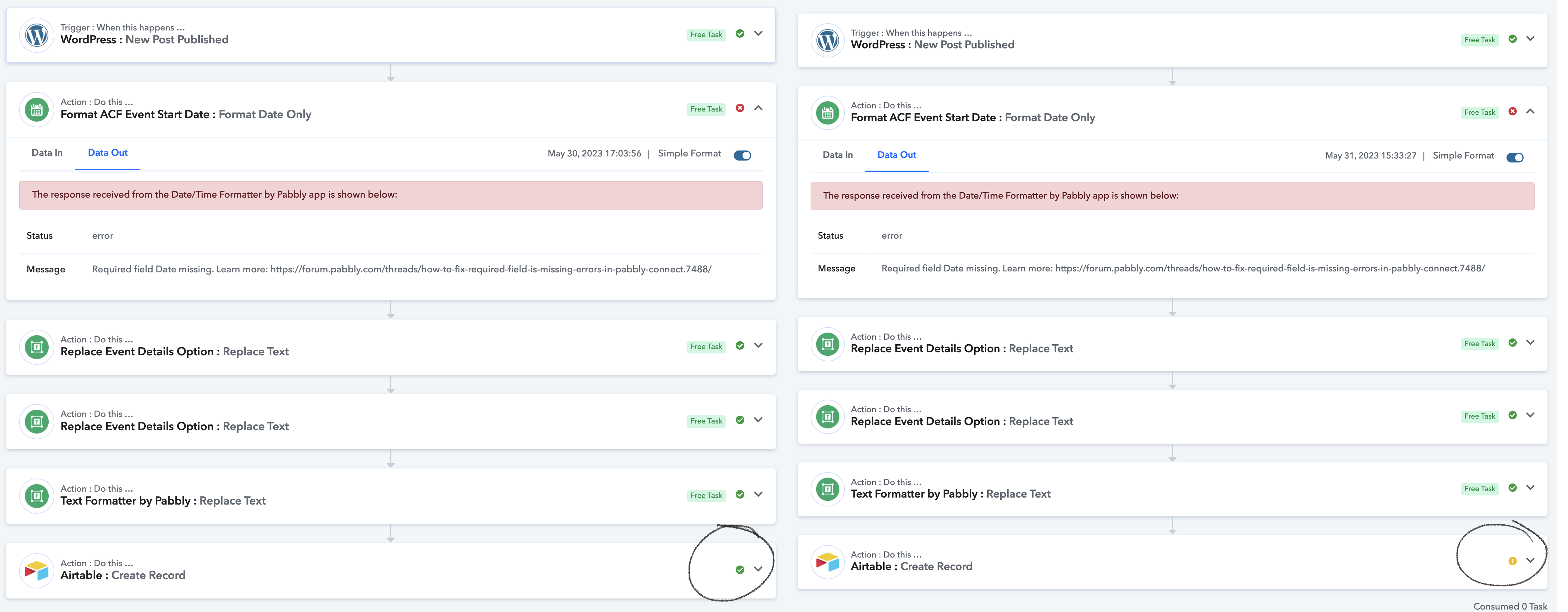Click red error status icon on right Format ACF step
The width and height of the screenshot is (1568, 612).
coord(1512,112)
